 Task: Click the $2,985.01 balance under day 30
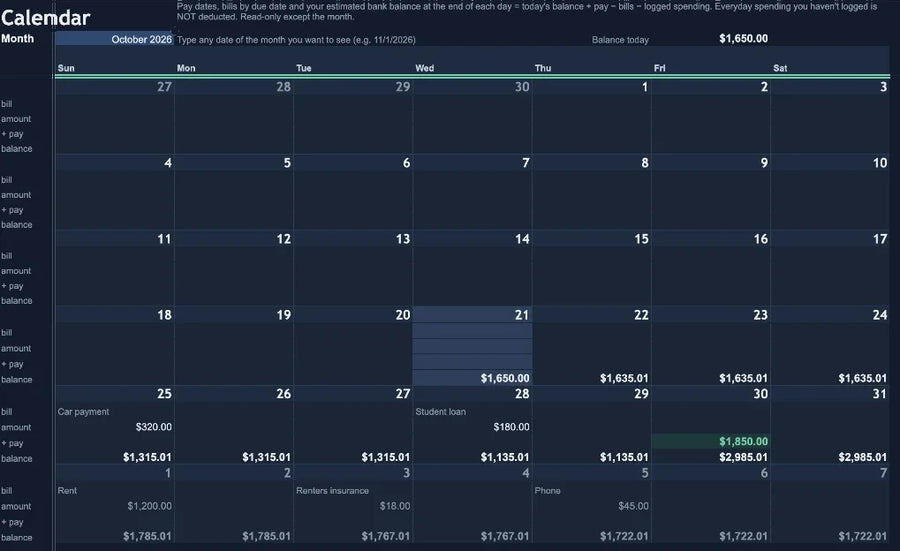tap(743, 457)
